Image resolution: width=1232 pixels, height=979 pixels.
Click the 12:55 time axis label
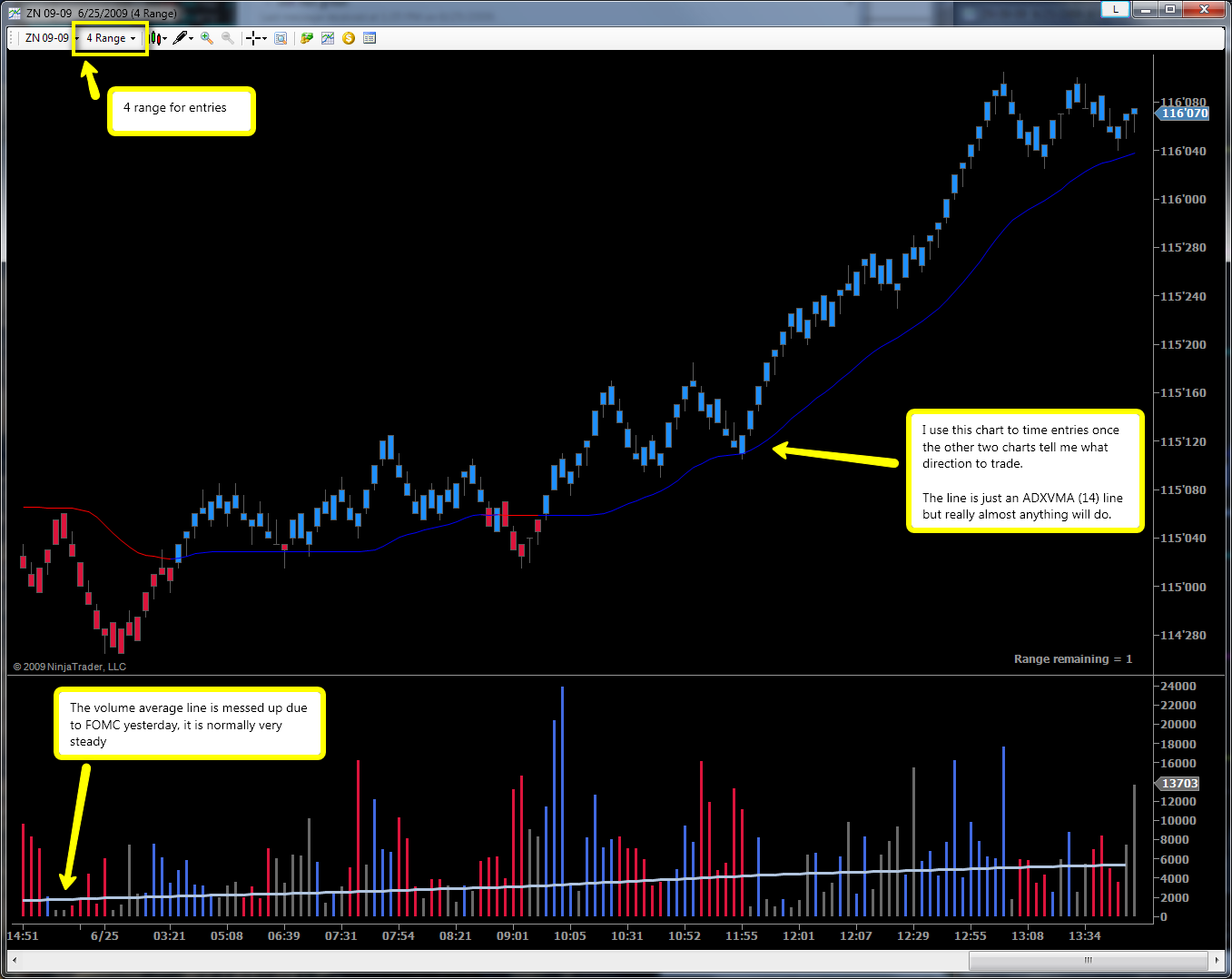click(x=971, y=936)
